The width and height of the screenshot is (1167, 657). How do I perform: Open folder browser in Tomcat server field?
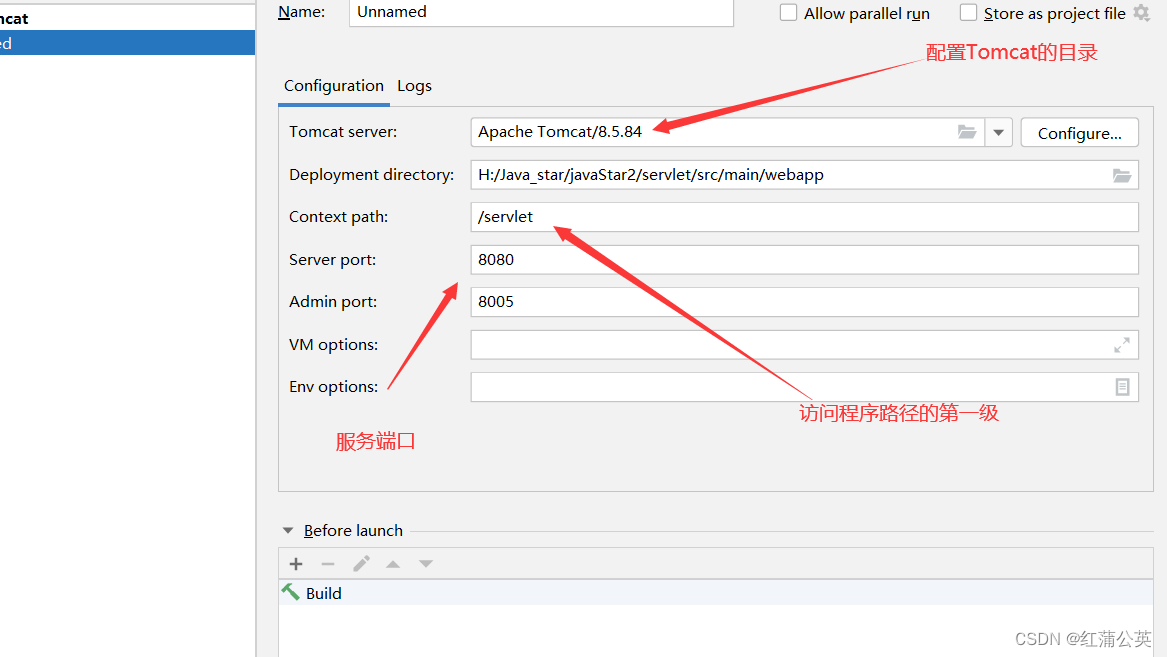(x=967, y=132)
